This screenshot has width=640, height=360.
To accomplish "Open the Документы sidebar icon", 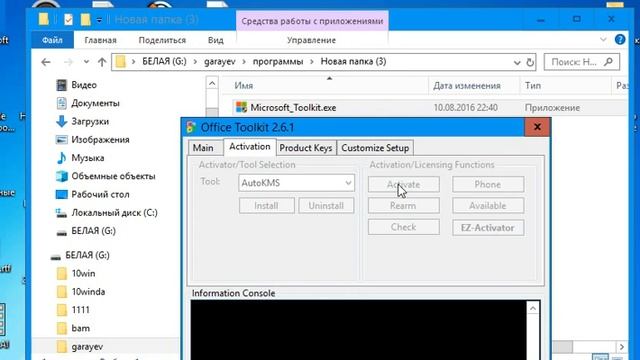I will [x=62, y=103].
